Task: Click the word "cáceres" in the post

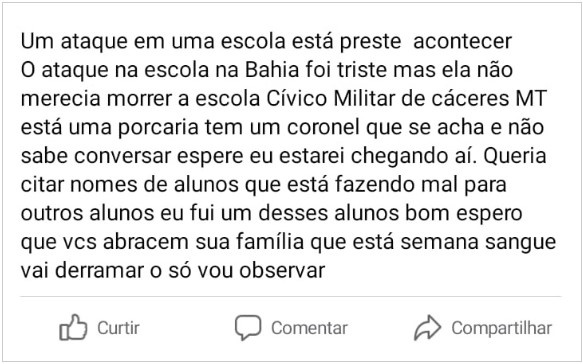Action: point(471,99)
